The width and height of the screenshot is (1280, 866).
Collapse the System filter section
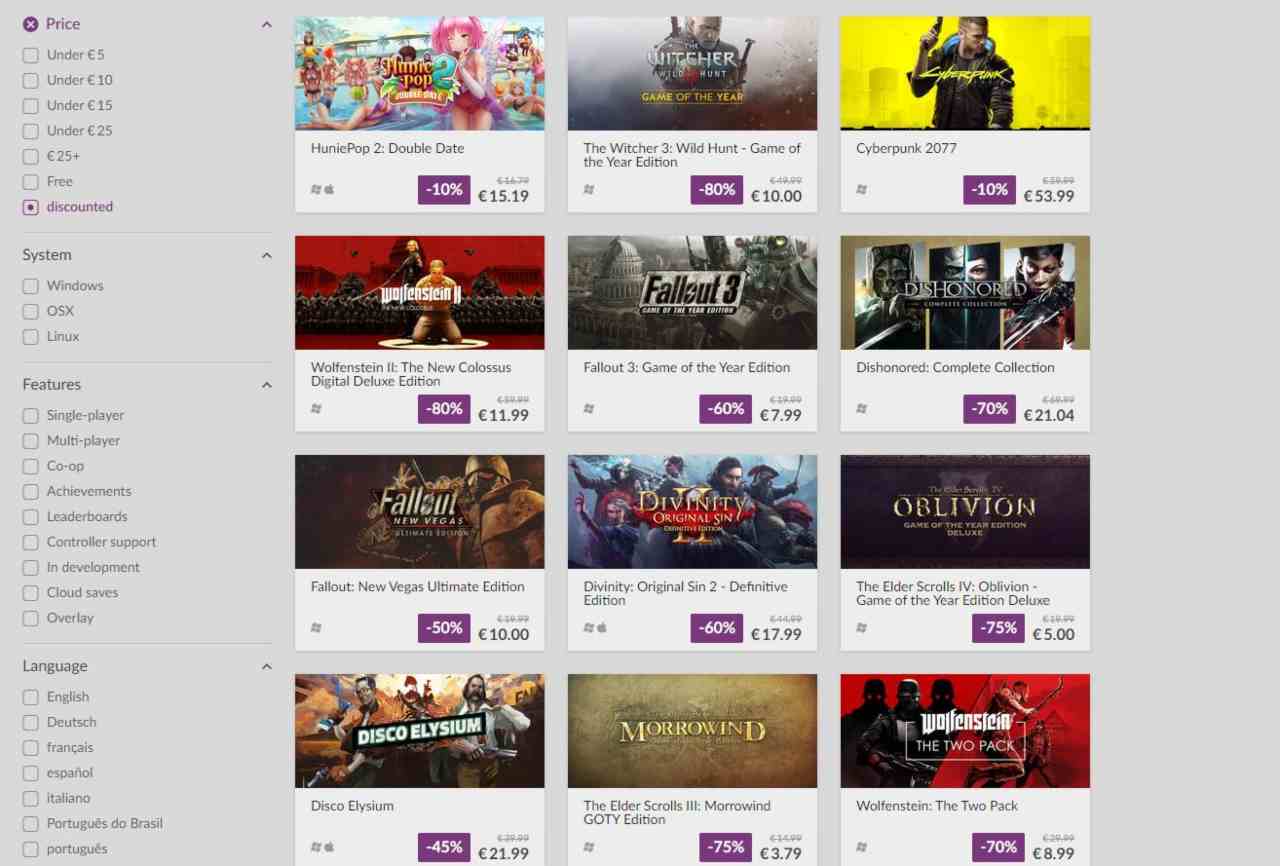tap(266, 256)
